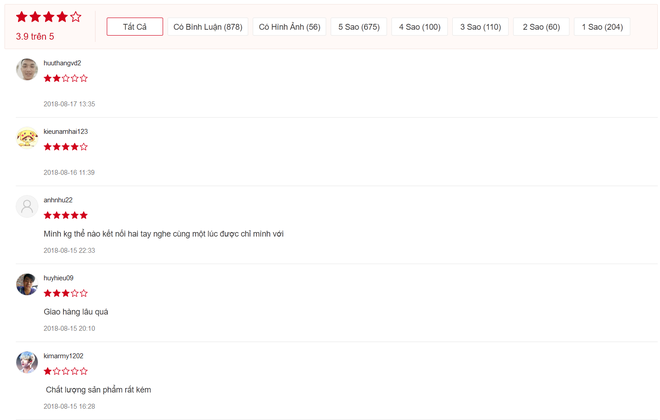Filter by 4 Sao (100)
This screenshot has height=420, width=660.
pyautogui.click(x=420, y=27)
